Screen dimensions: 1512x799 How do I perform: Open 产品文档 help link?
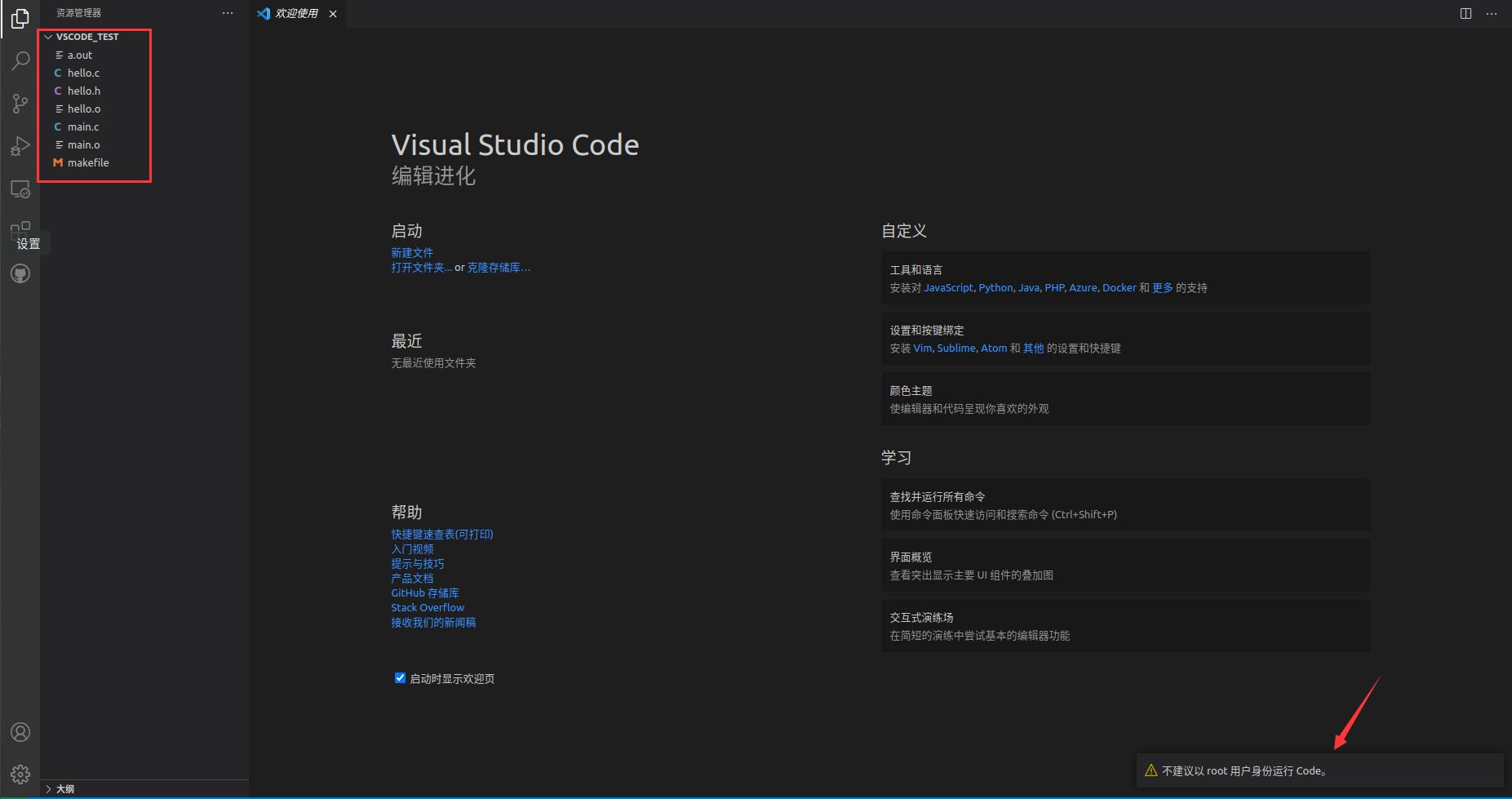click(412, 579)
